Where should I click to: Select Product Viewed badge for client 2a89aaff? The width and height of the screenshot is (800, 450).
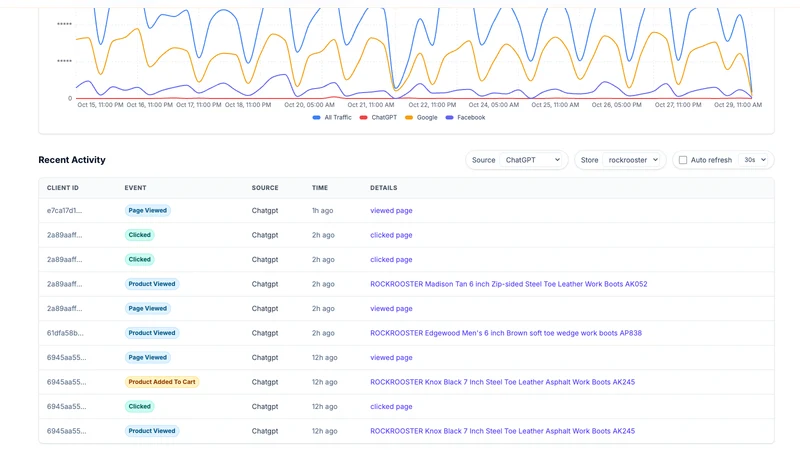point(152,284)
